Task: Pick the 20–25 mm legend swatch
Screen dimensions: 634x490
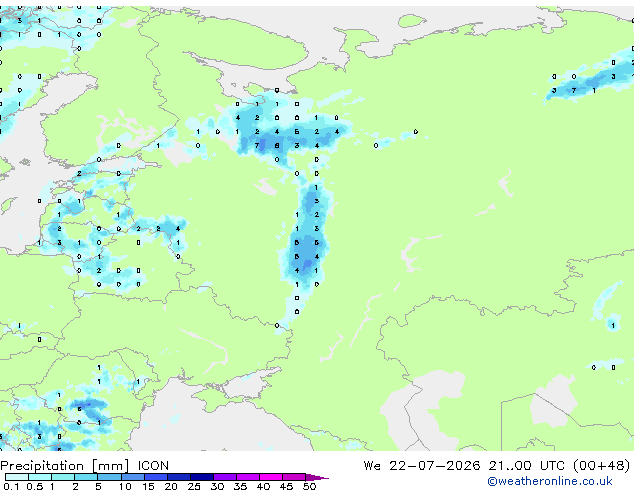Action: [x=179, y=477]
